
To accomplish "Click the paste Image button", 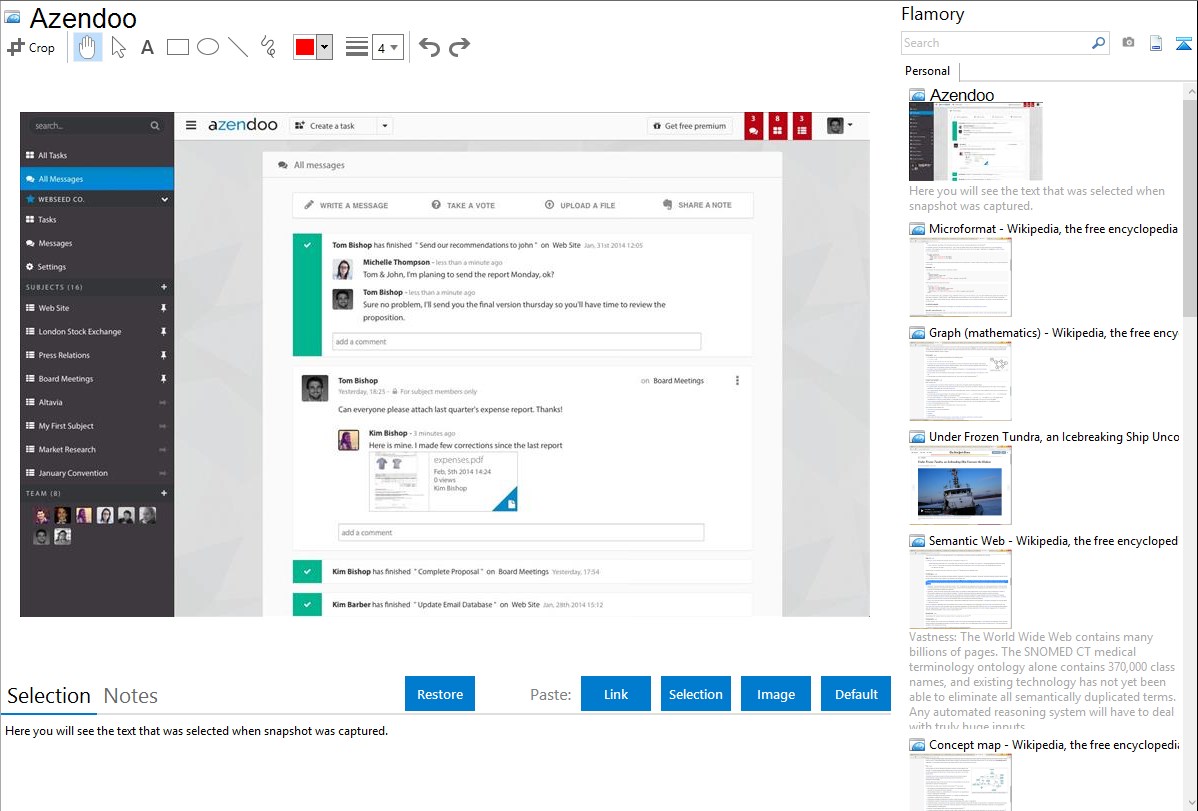I will pos(775,694).
